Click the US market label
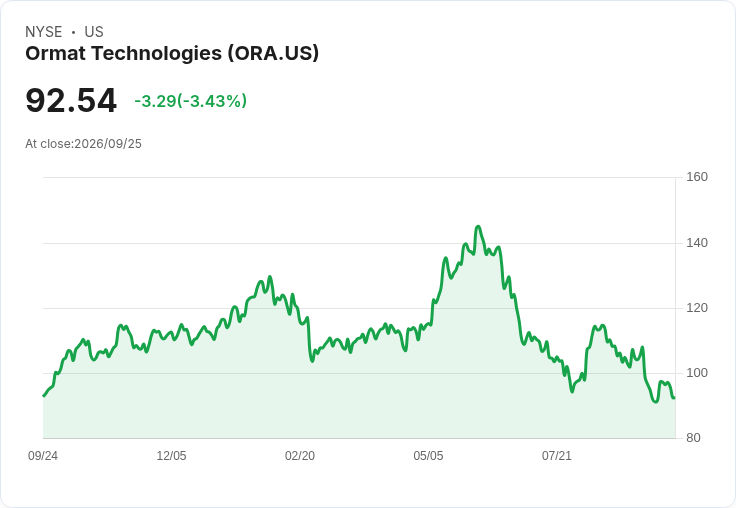Screen dimensions: 736x508 pos(94,32)
